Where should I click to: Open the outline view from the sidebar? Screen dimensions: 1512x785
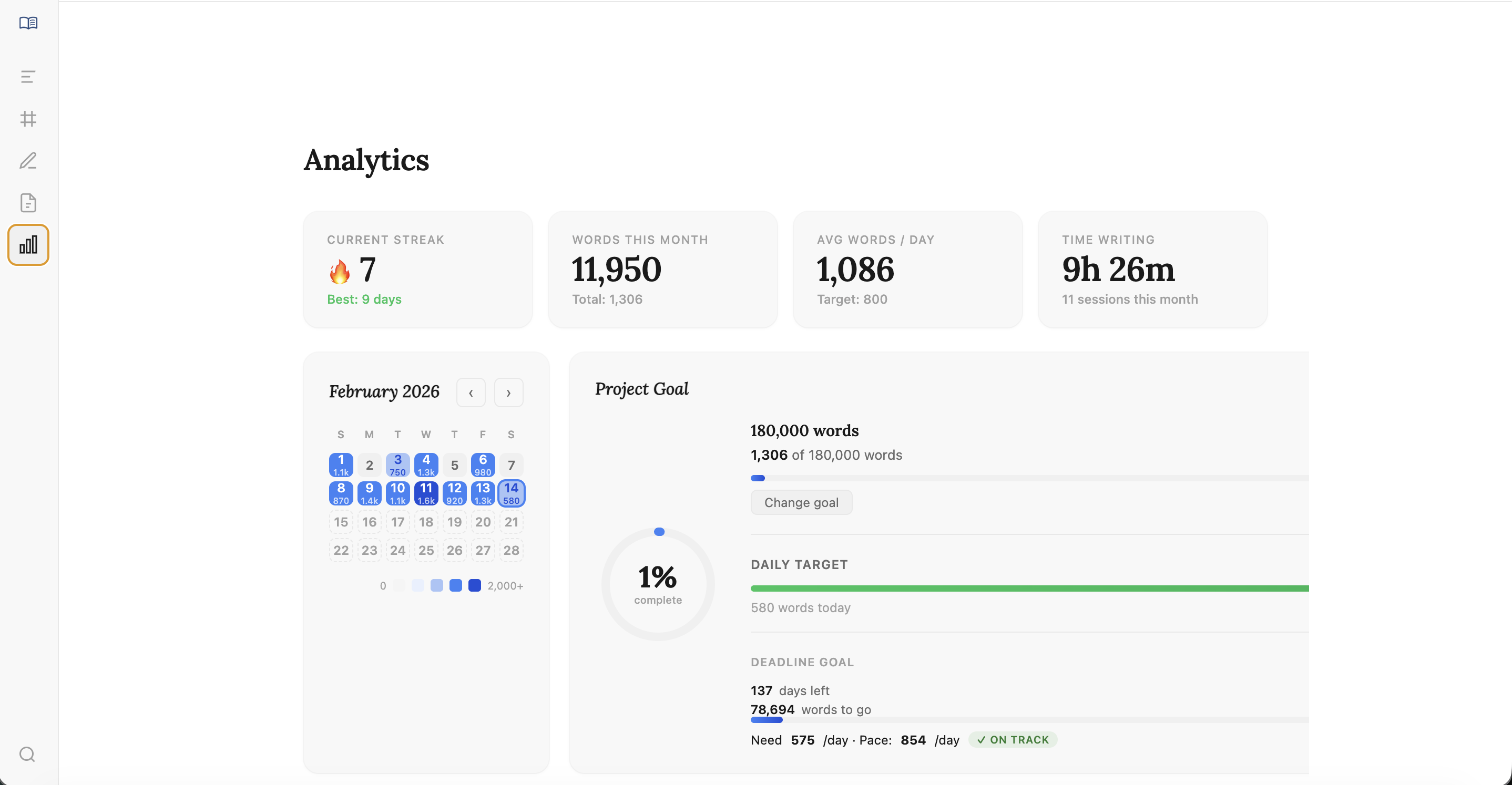27,76
